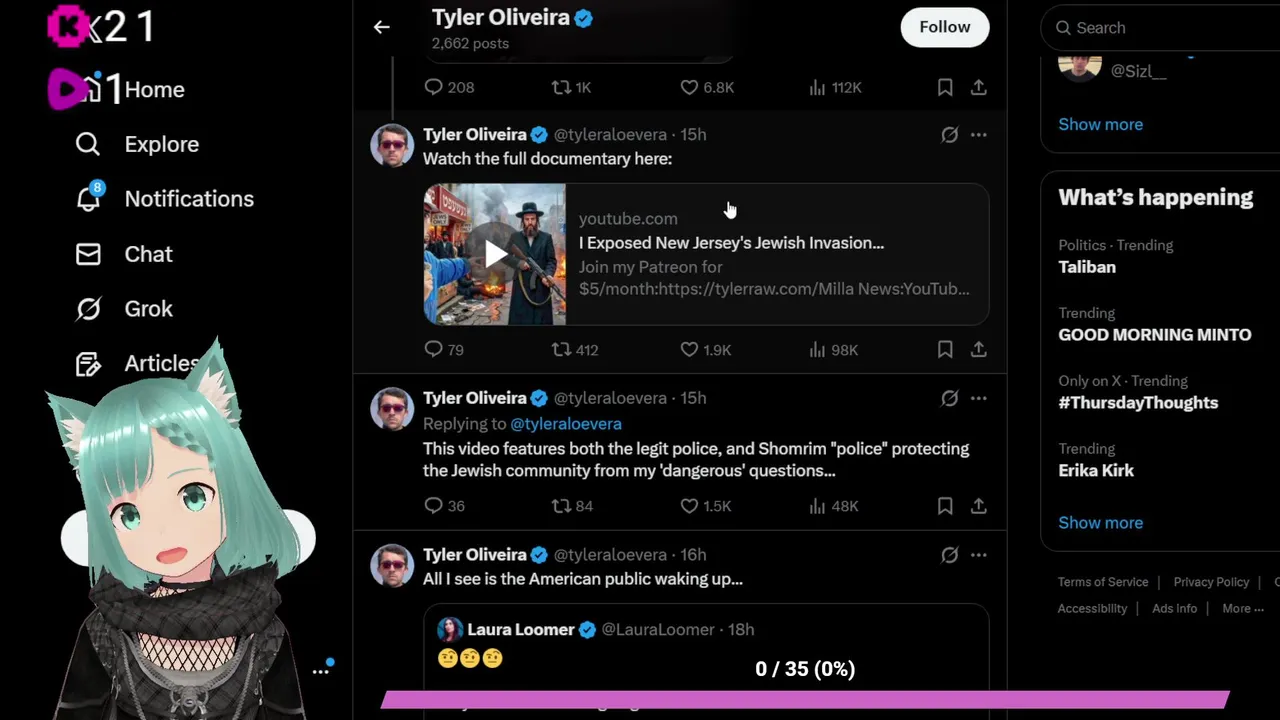
Task: Open more options on documentary post
Action: coord(978,135)
